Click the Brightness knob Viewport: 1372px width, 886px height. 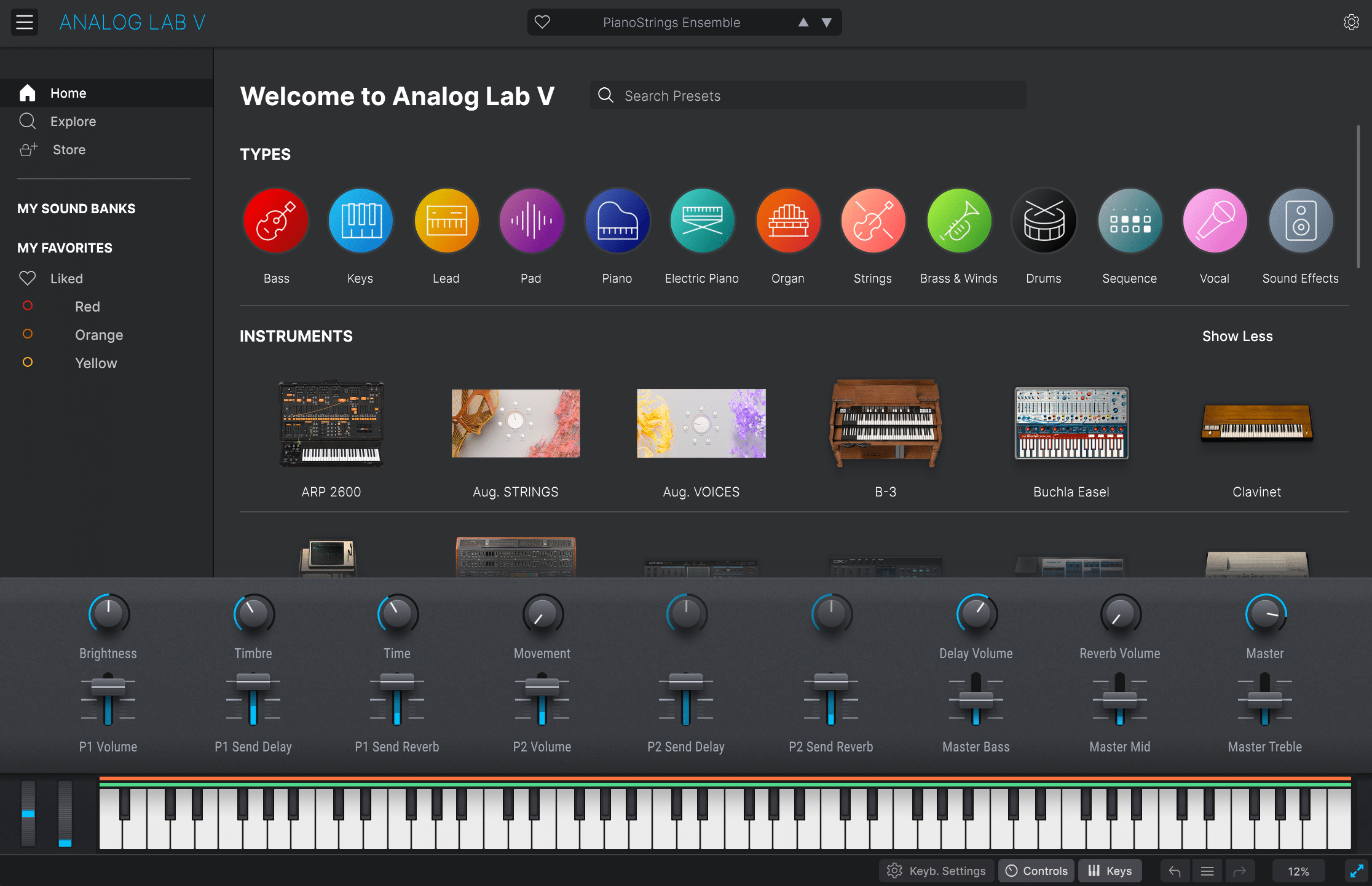108,614
